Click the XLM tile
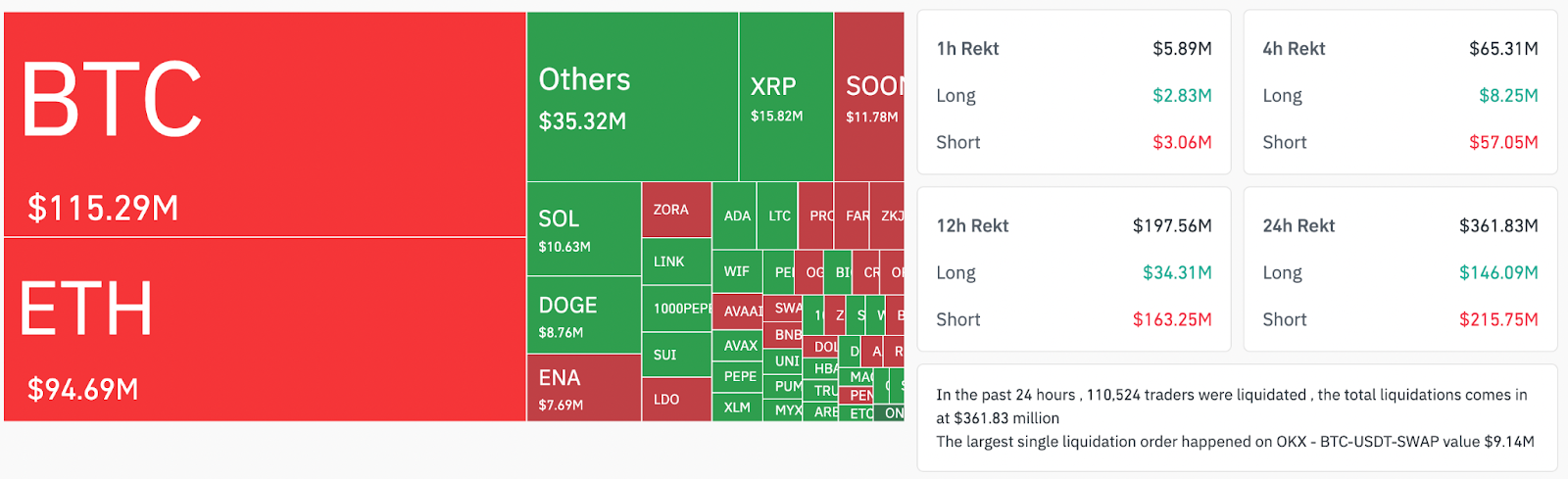The height and width of the screenshot is (479, 1568). coord(737,407)
